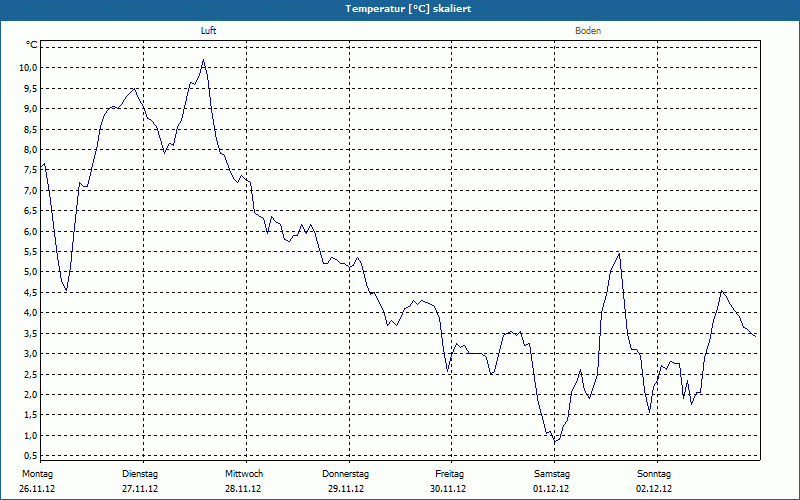Click the '6,5' y-axis value
The image size is (800, 500).
[x=30, y=211]
